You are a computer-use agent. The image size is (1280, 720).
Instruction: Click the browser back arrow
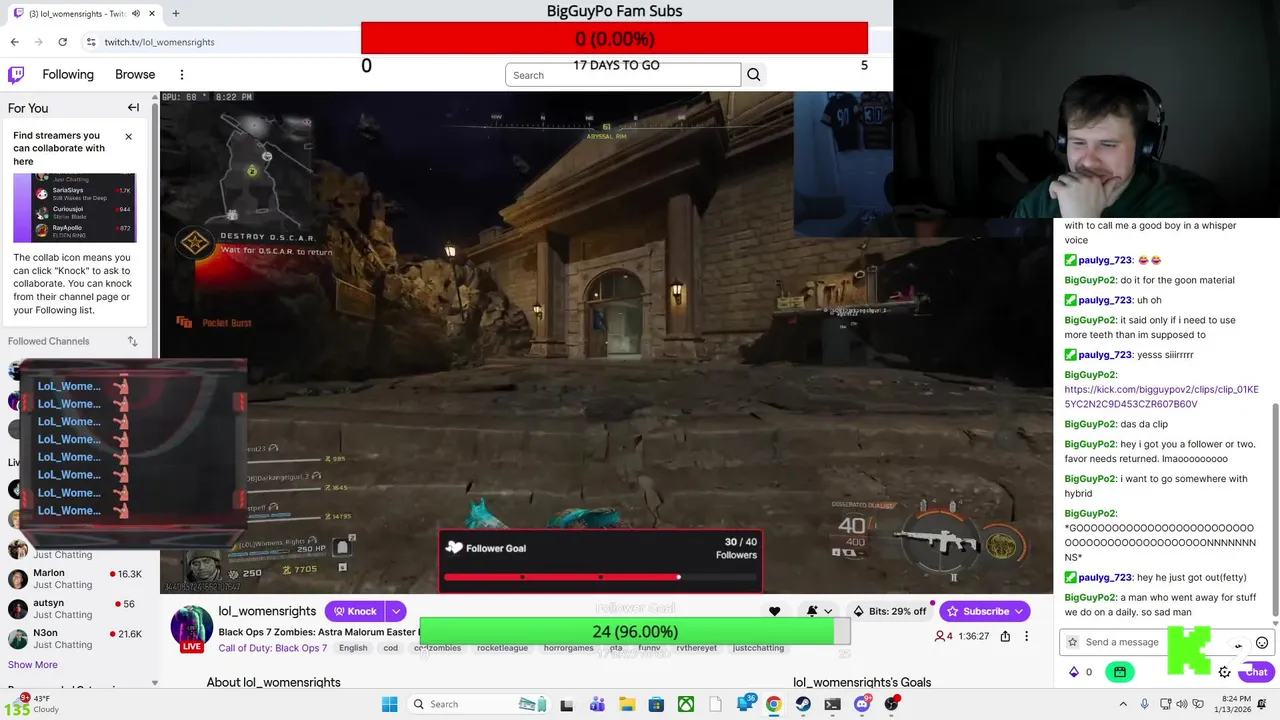point(14,42)
